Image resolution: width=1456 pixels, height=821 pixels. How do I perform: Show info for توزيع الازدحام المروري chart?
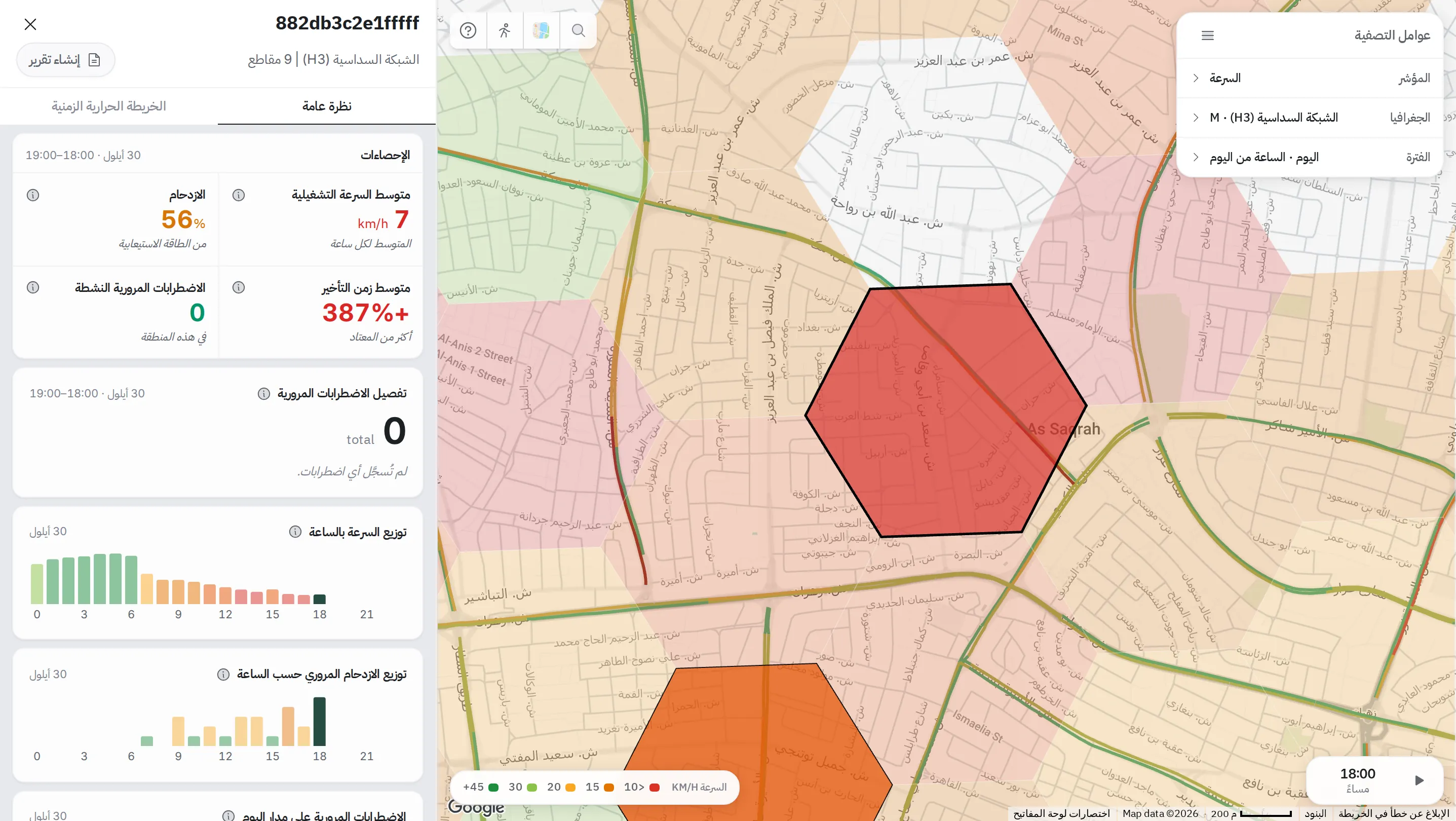[223, 675]
